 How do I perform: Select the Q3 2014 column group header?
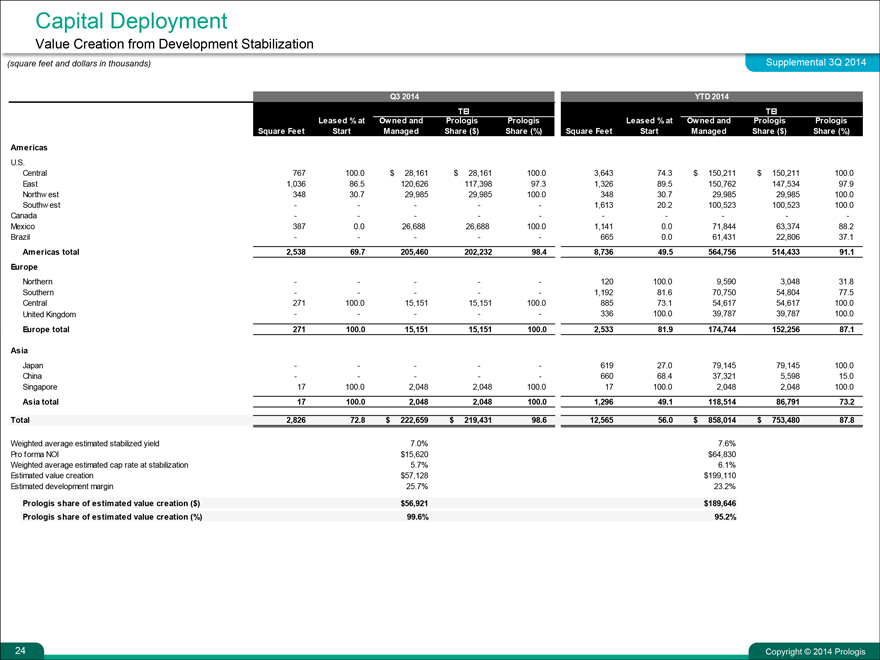pos(403,97)
